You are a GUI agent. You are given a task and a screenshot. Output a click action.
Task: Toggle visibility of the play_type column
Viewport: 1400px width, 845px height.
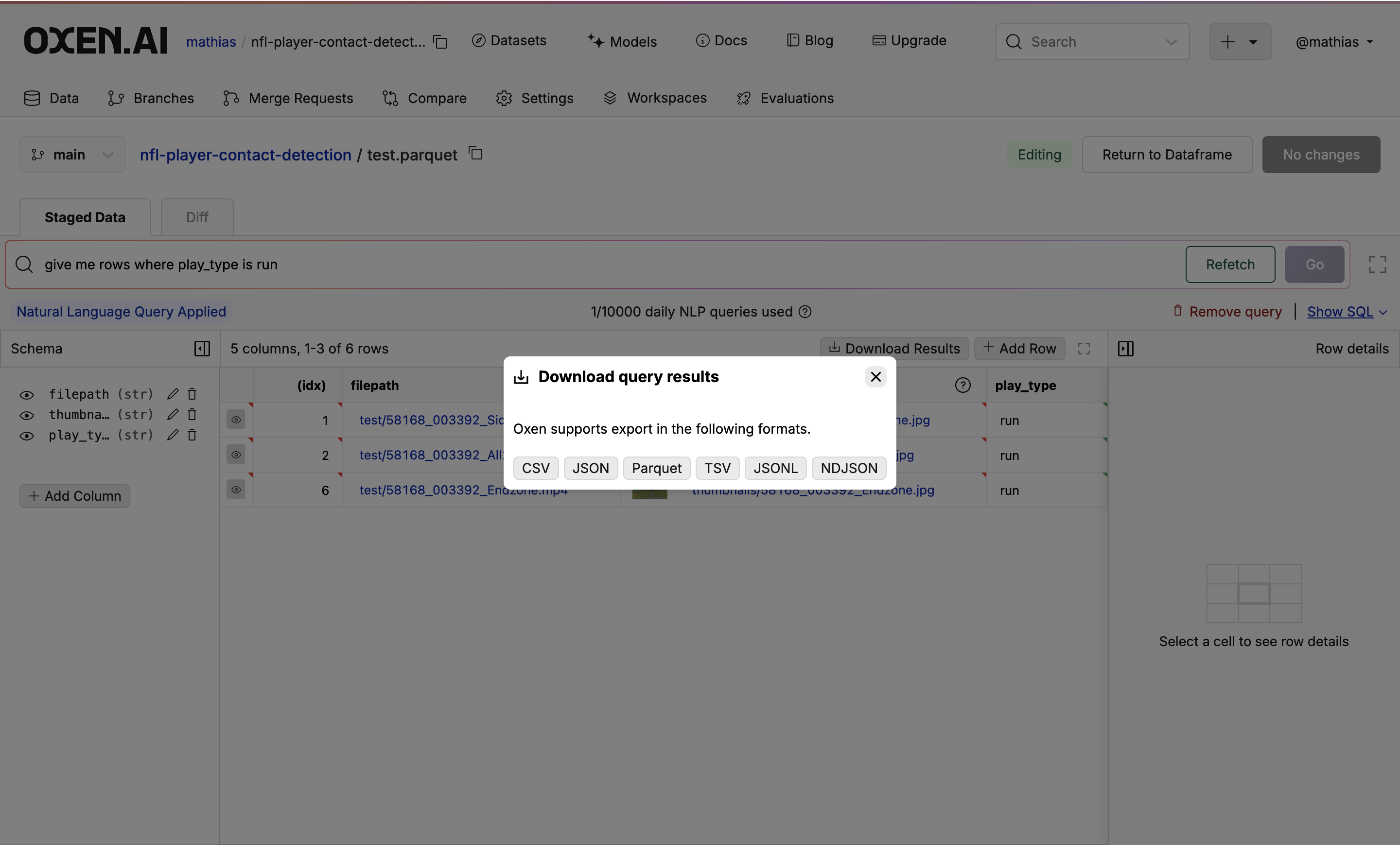coord(27,435)
